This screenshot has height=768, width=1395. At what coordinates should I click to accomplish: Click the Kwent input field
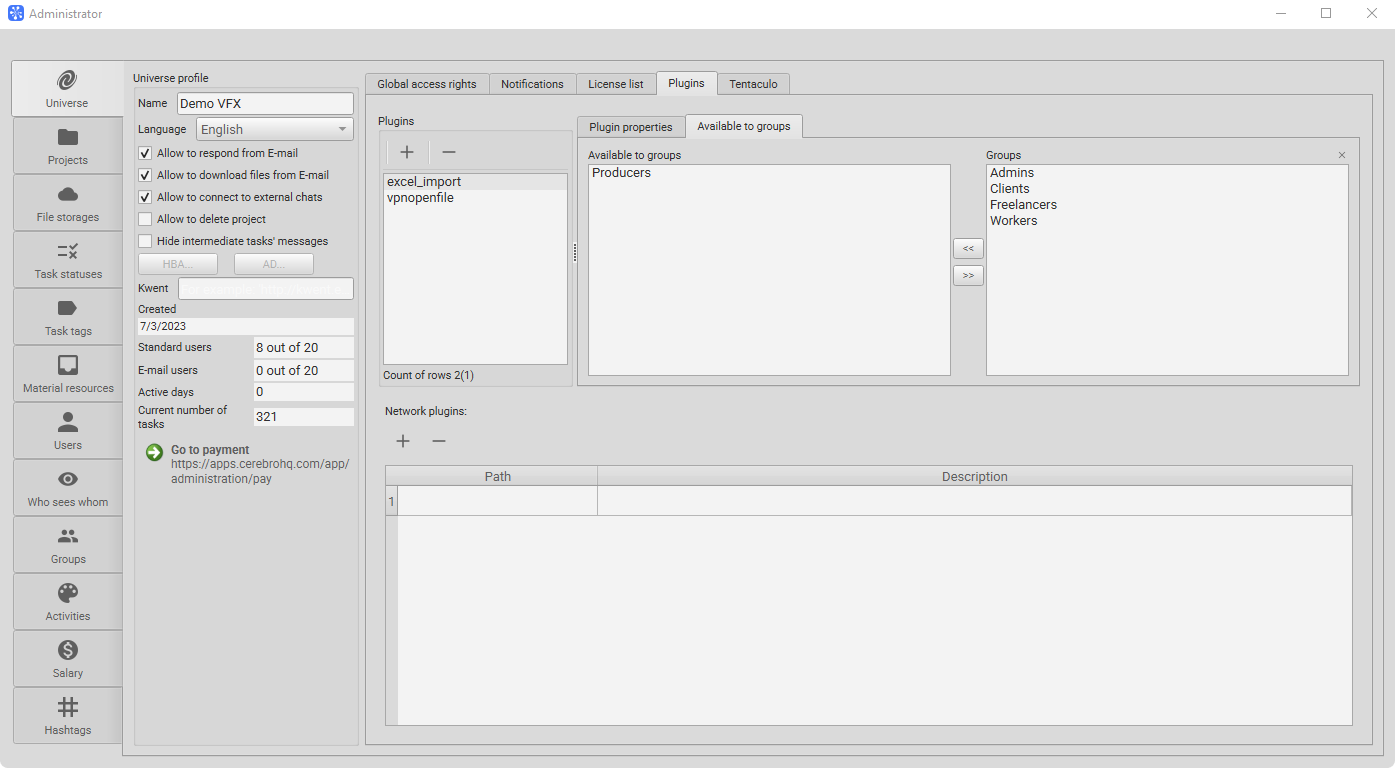265,289
